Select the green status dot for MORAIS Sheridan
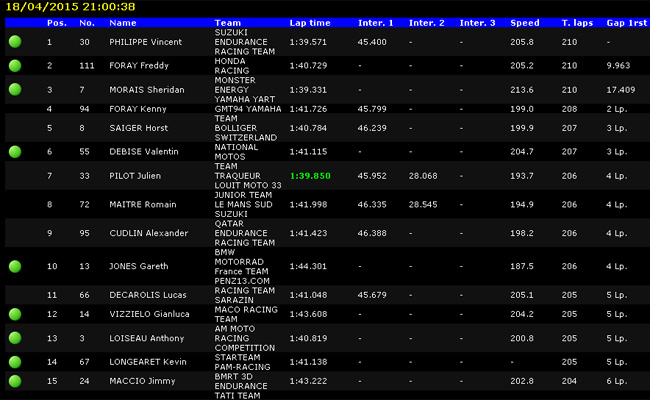 point(15,89)
